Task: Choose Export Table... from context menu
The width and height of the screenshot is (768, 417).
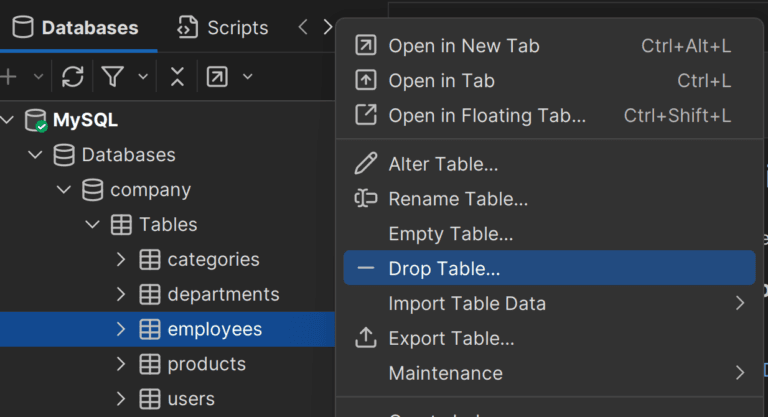Action: click(549, 338)
